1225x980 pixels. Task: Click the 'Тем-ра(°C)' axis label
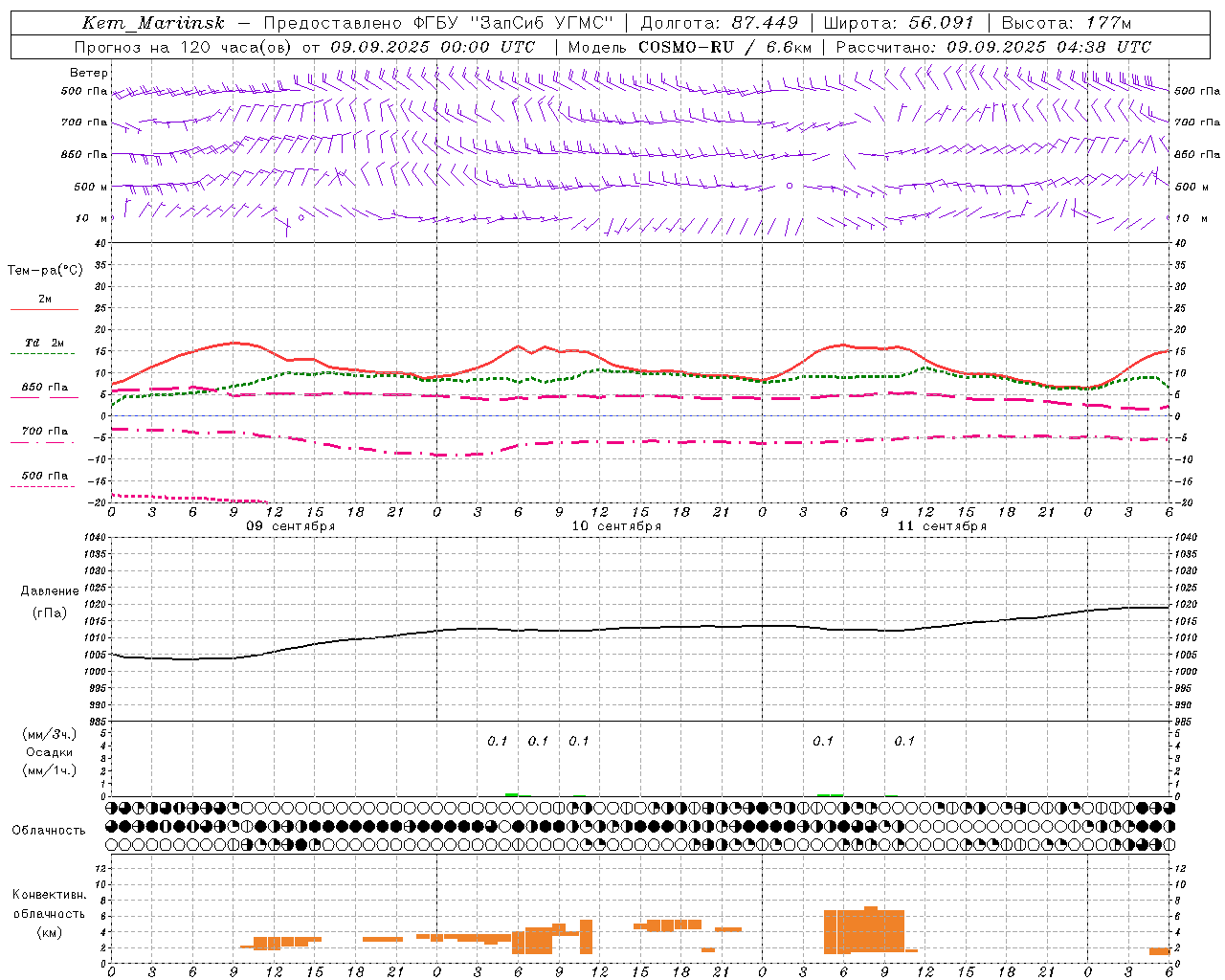45,270
